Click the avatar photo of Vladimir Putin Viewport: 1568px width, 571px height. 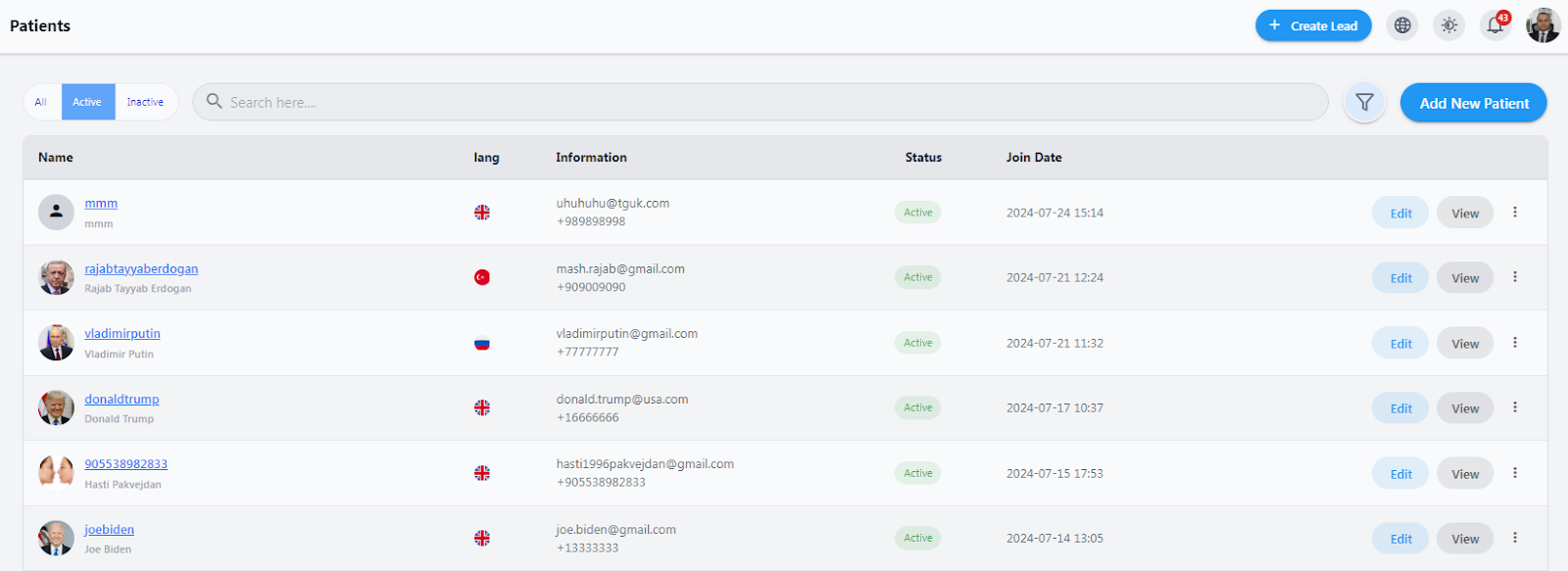coord(56,343)
